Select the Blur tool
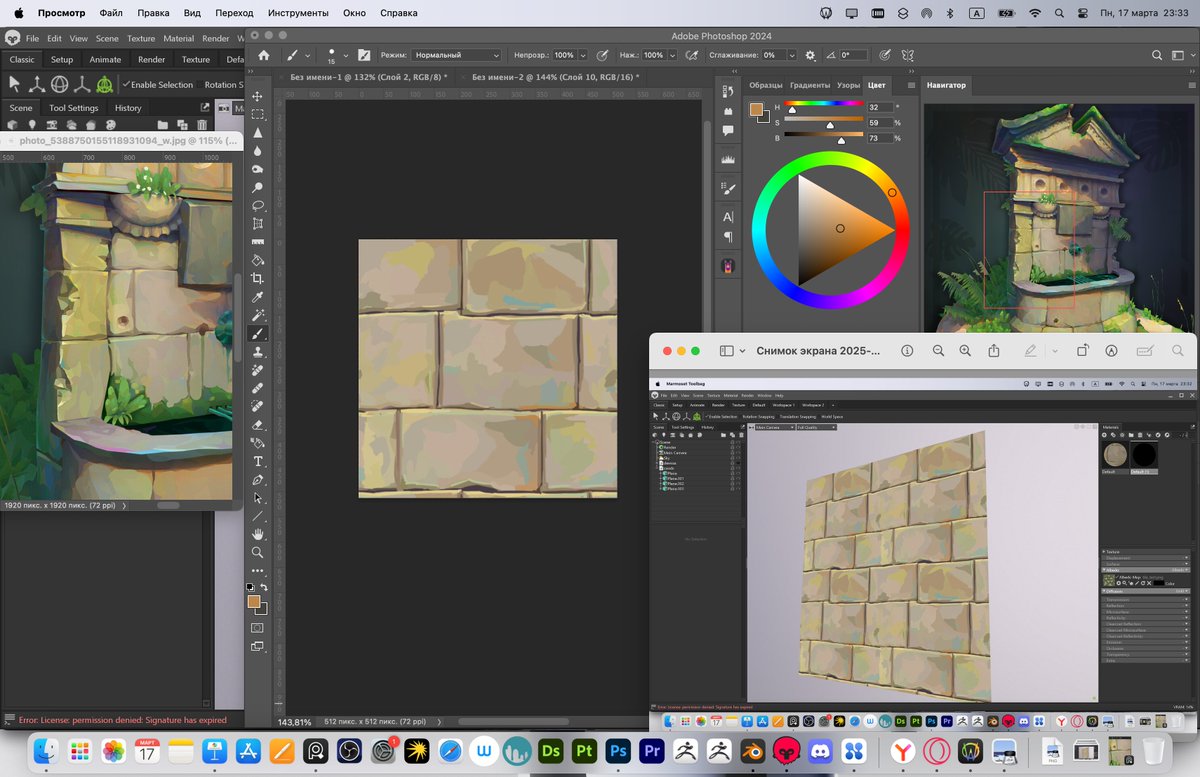Viewport: 1200px width, 777px height. tap(258, 150)
